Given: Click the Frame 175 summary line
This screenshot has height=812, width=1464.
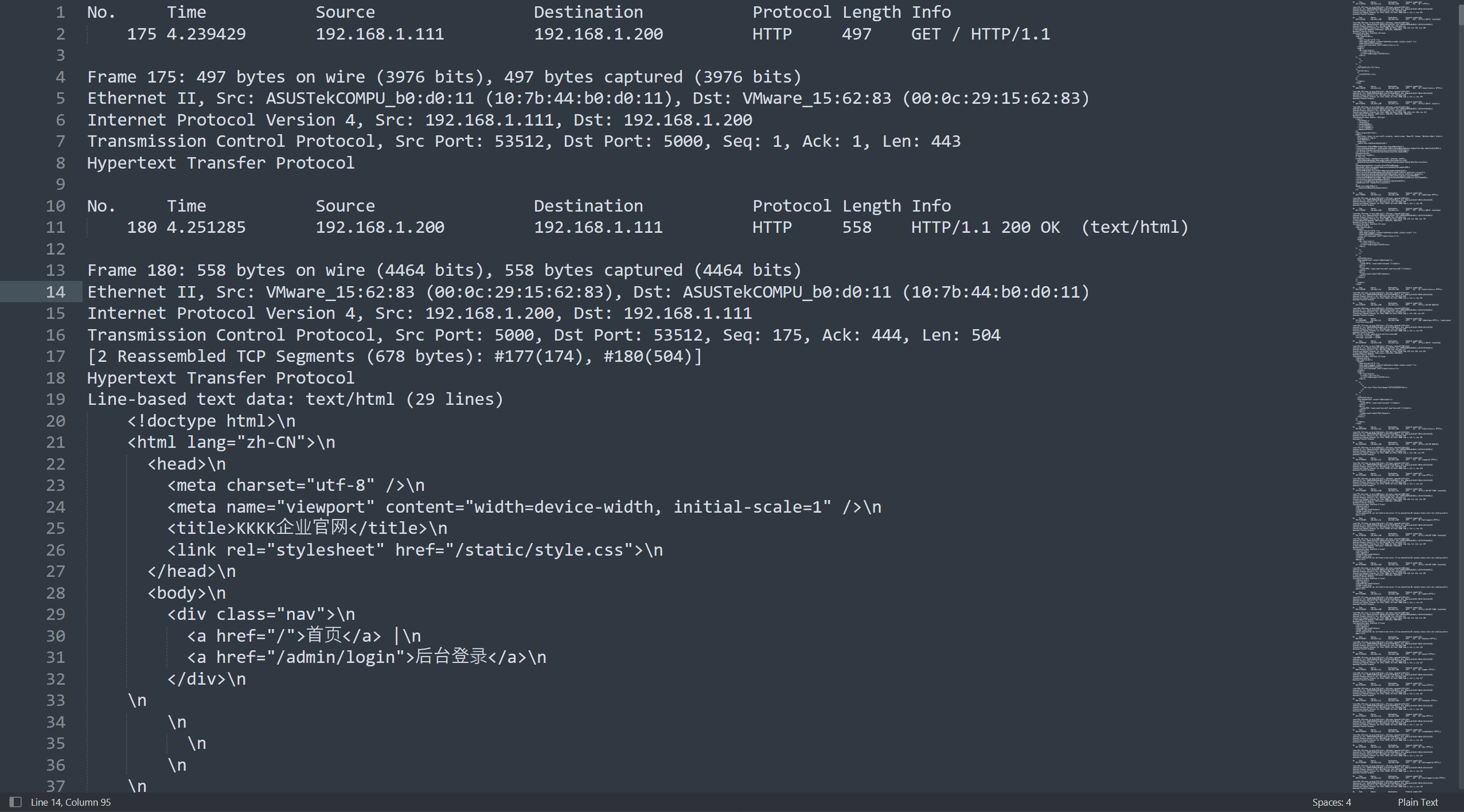Looking at the screenshot, I should (443, 77).
